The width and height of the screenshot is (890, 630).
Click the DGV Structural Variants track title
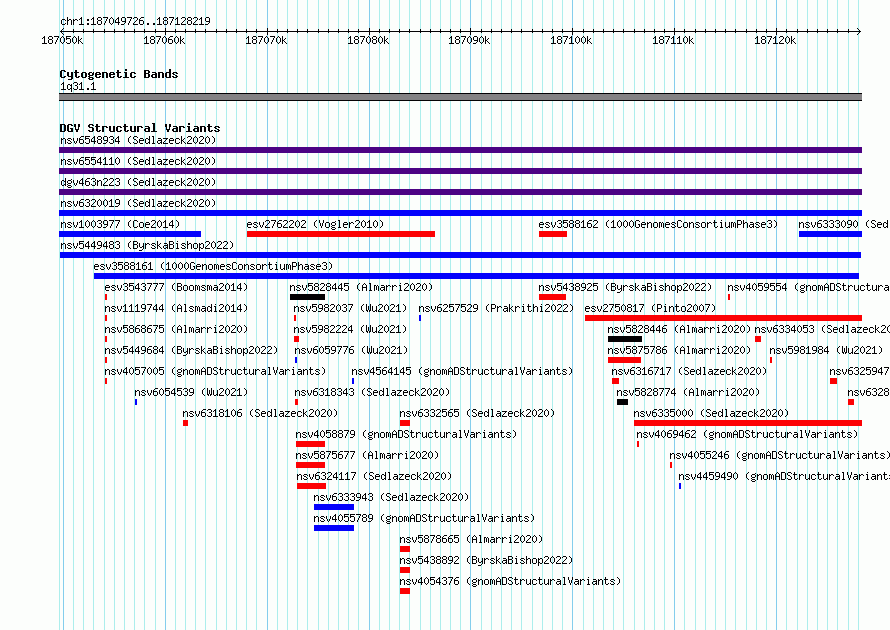[140, 128]
